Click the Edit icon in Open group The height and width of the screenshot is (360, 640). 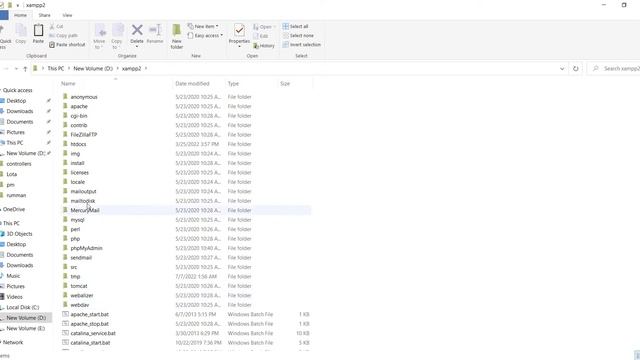point(256,36)
